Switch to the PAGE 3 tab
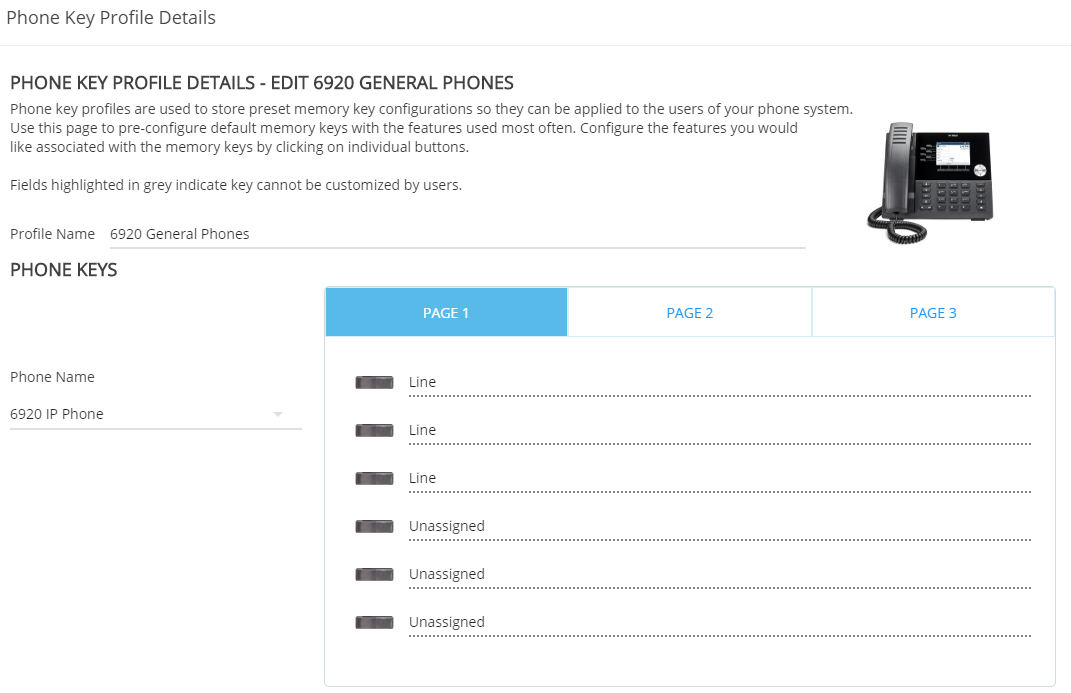The image size is (1071, 693). tap(933, 313)
